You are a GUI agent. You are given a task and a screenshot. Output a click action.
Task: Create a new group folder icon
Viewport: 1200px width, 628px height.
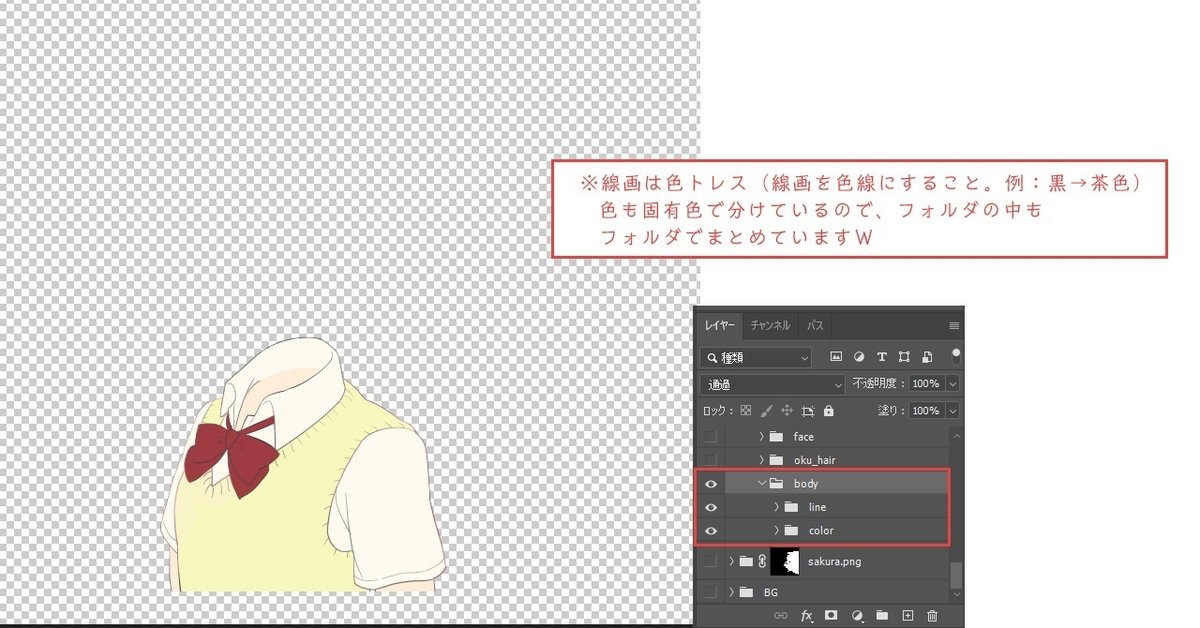[x=882, y=616]
